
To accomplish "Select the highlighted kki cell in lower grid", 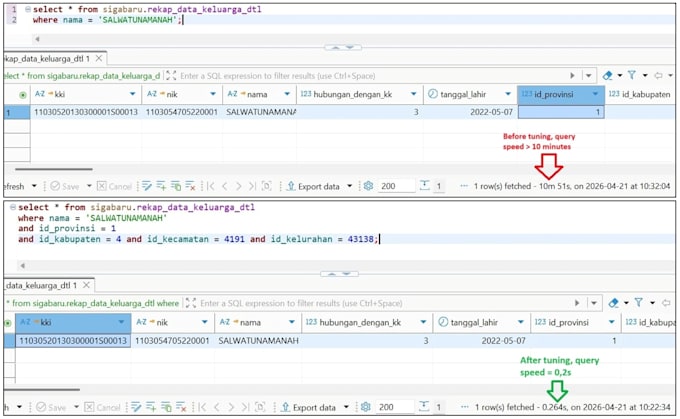I will [73, 340].
